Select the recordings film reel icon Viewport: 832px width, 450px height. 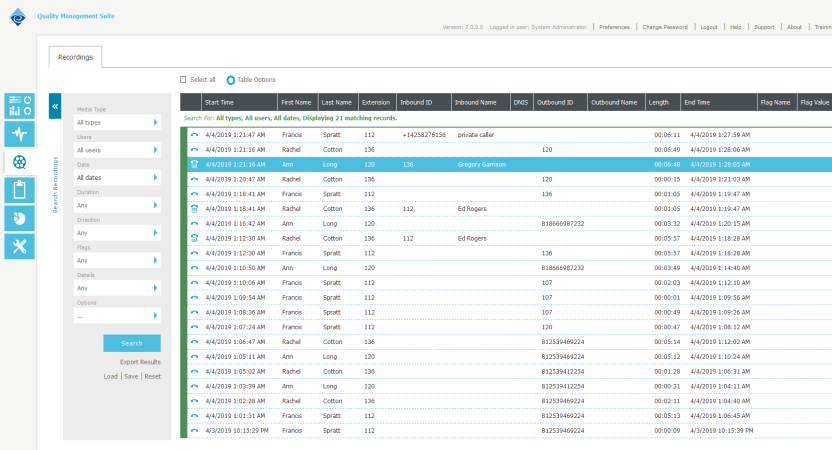tap(20, 162)
